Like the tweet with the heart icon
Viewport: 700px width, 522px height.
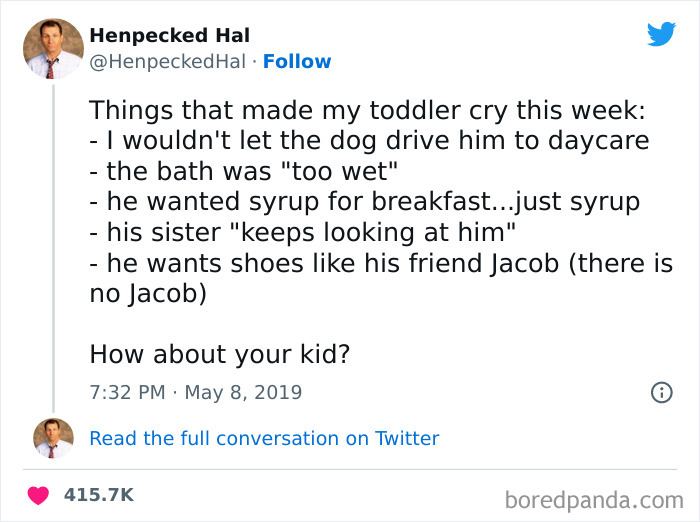pos(40,495)
